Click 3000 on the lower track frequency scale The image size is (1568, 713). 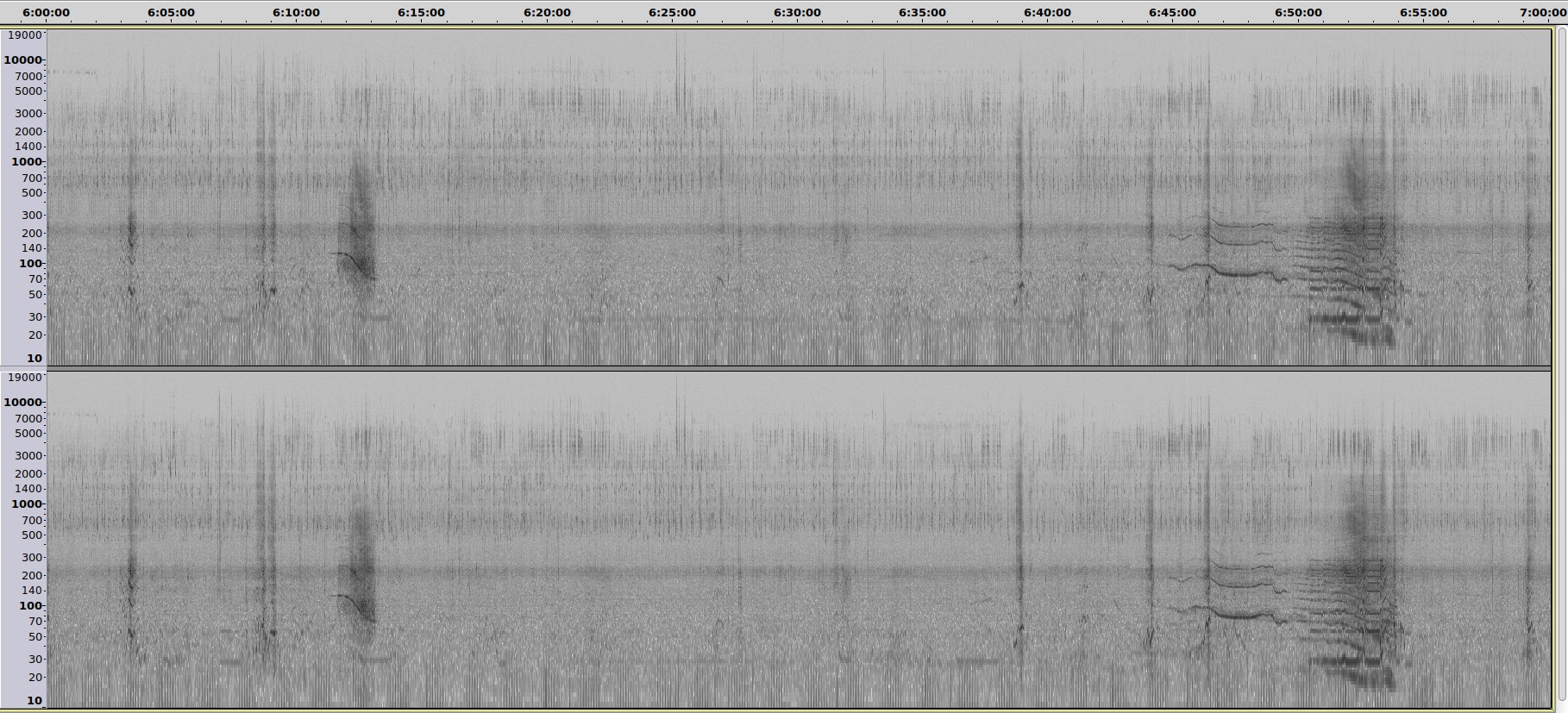coord(28,456)
